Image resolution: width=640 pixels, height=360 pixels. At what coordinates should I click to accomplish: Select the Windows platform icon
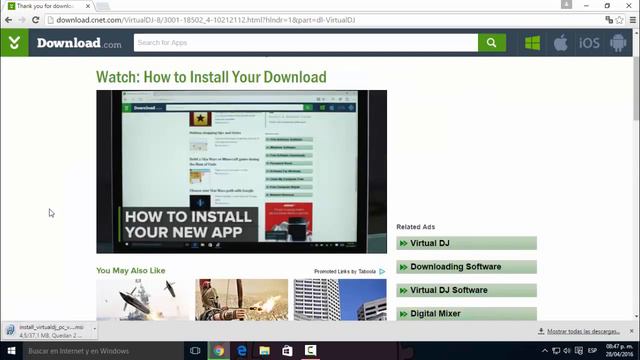click(532, 43)
